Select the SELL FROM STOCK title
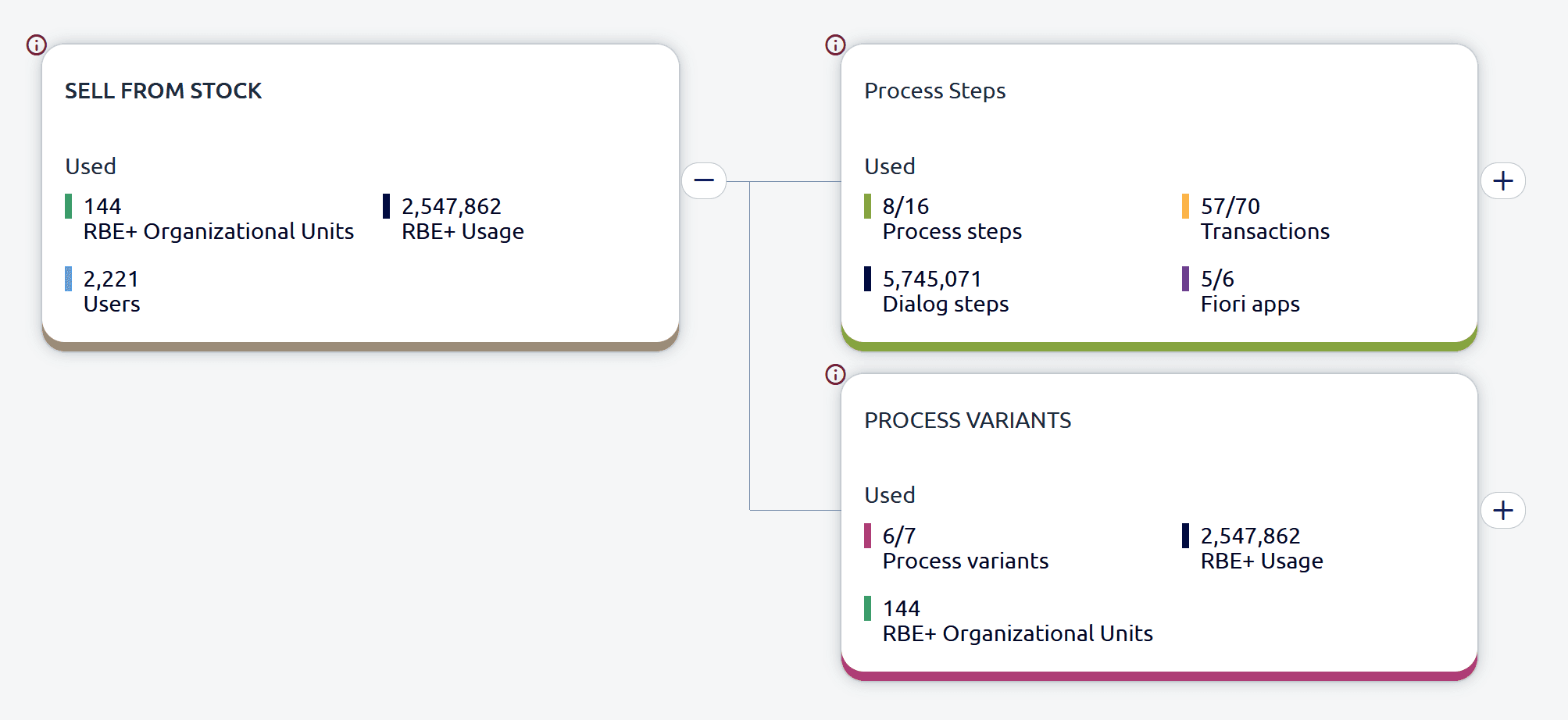Image resolution: width=1568 pixels, height=720 pixels. point(163,91)
